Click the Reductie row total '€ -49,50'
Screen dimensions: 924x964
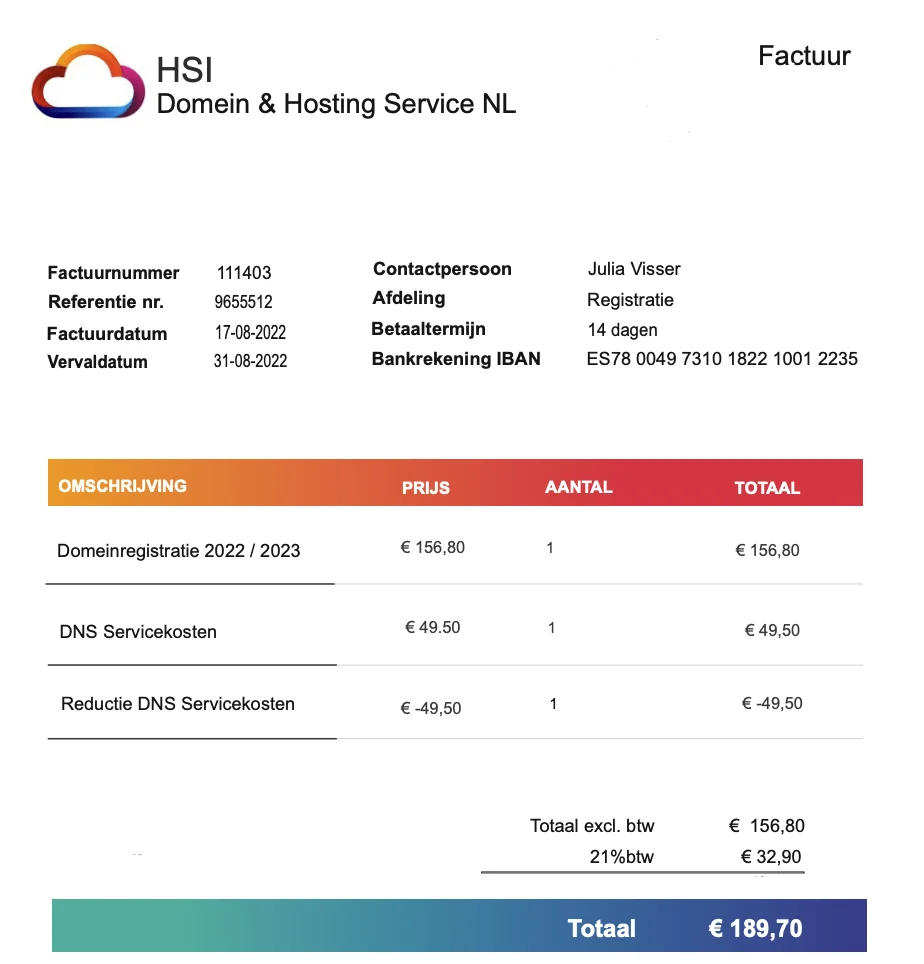pos(772,703)
